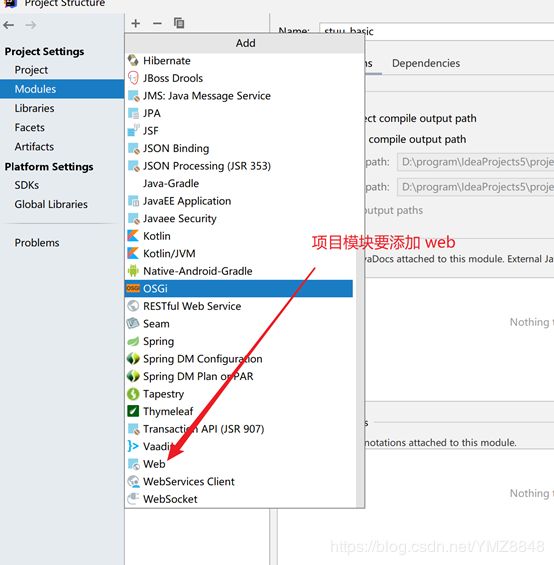
Task: Choose Thymeleaf from the Add menu
Action: pos(239,411)
